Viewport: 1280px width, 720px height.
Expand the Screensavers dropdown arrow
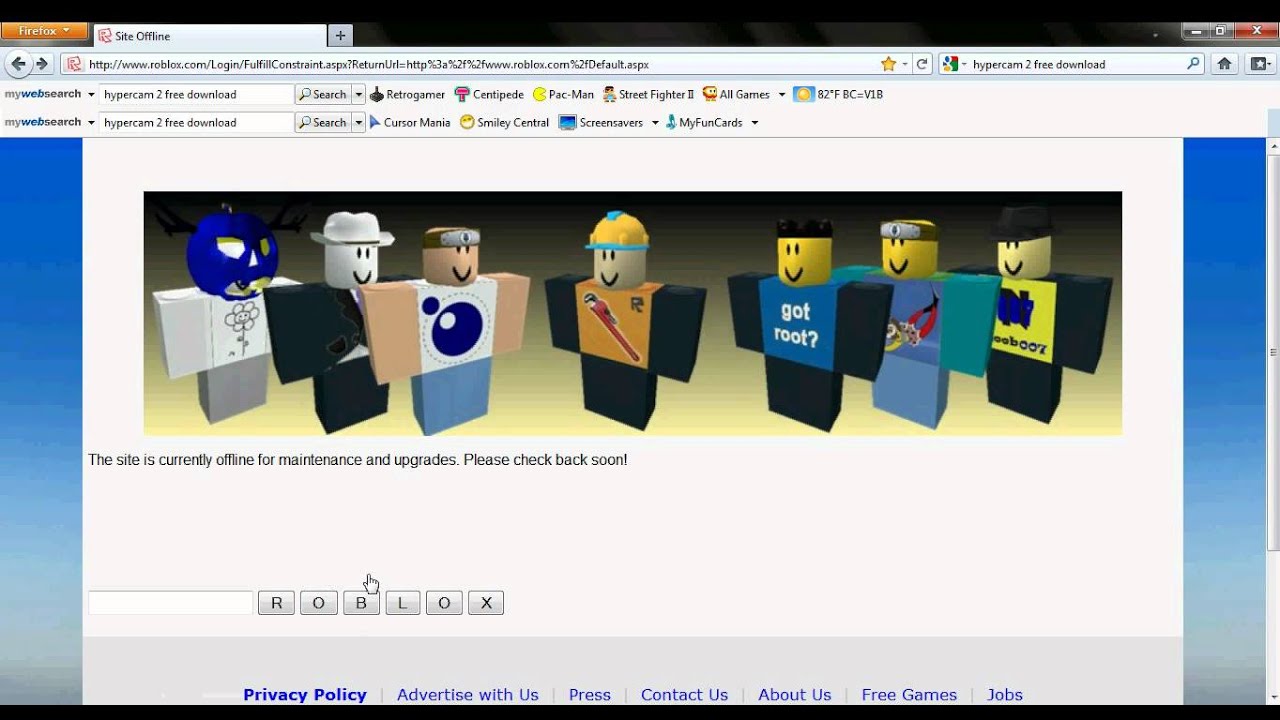pos(655,123)
